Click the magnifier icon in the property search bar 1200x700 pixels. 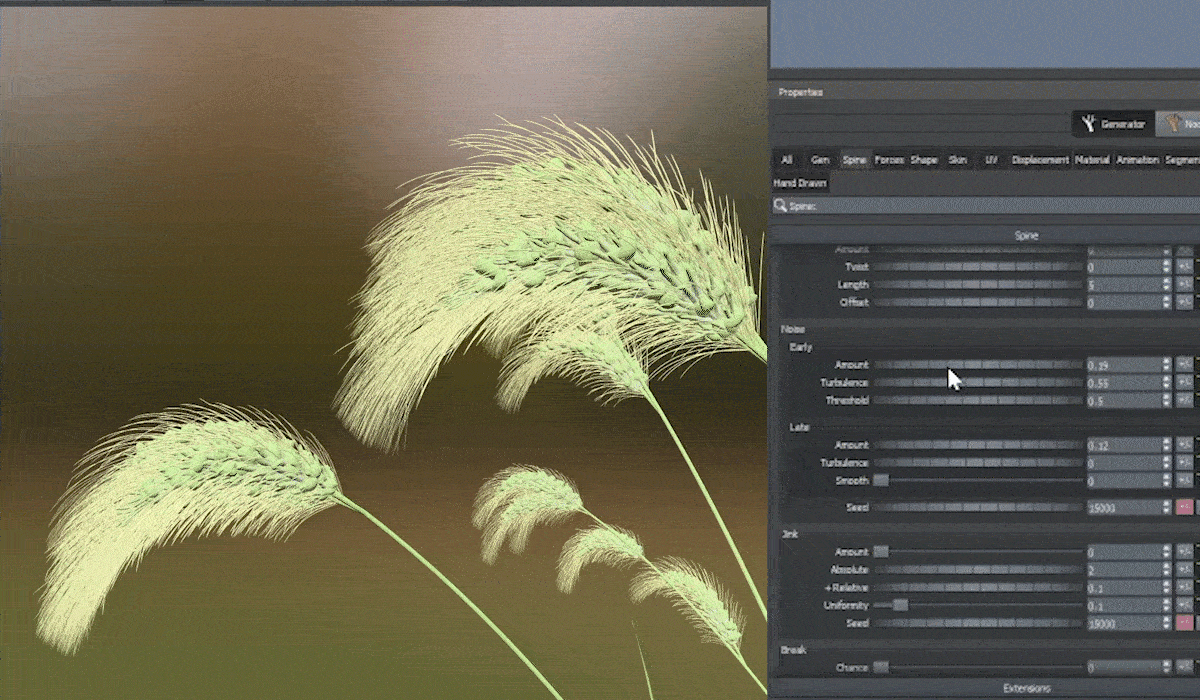click(780, 205)
